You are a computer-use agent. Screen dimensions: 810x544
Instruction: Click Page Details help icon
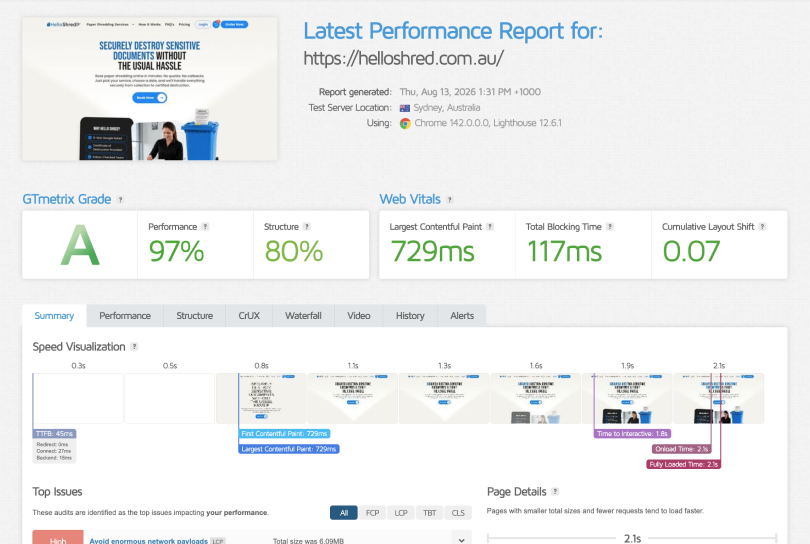(555, 492)
